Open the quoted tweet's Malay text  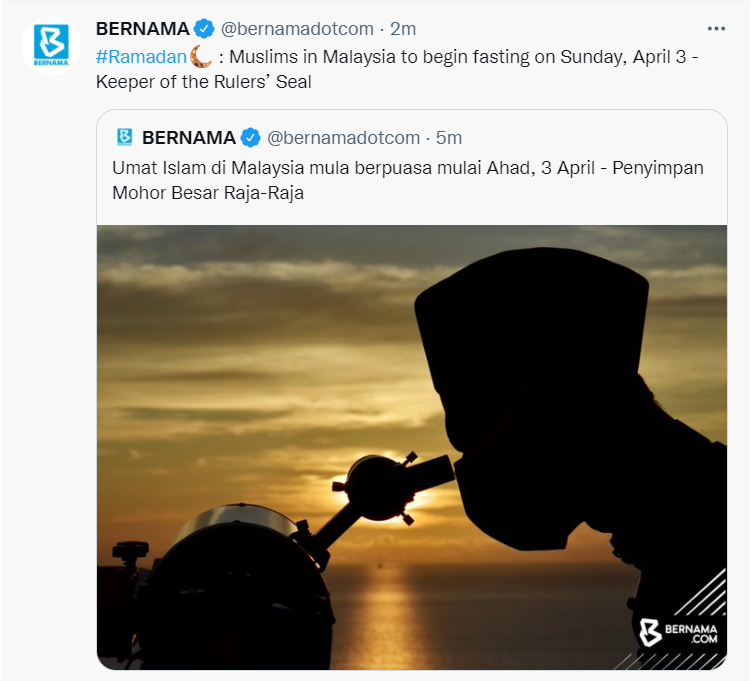tap(408, 180)
